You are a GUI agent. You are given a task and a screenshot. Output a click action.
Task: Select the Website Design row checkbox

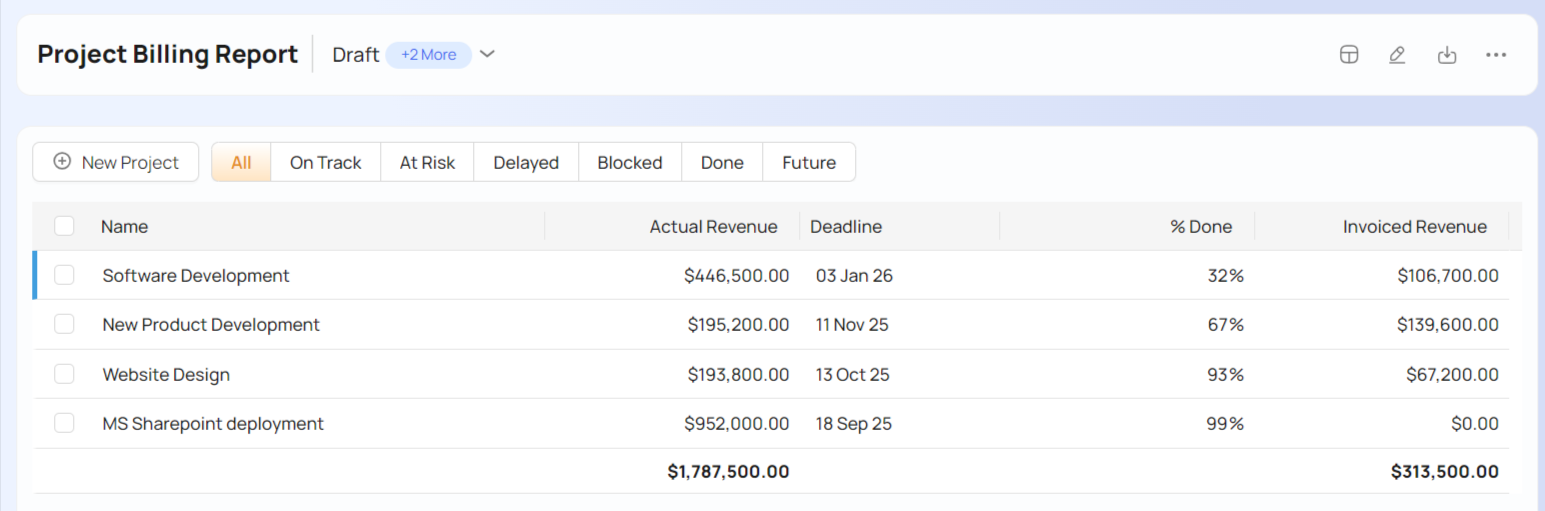tap(65, 374)
